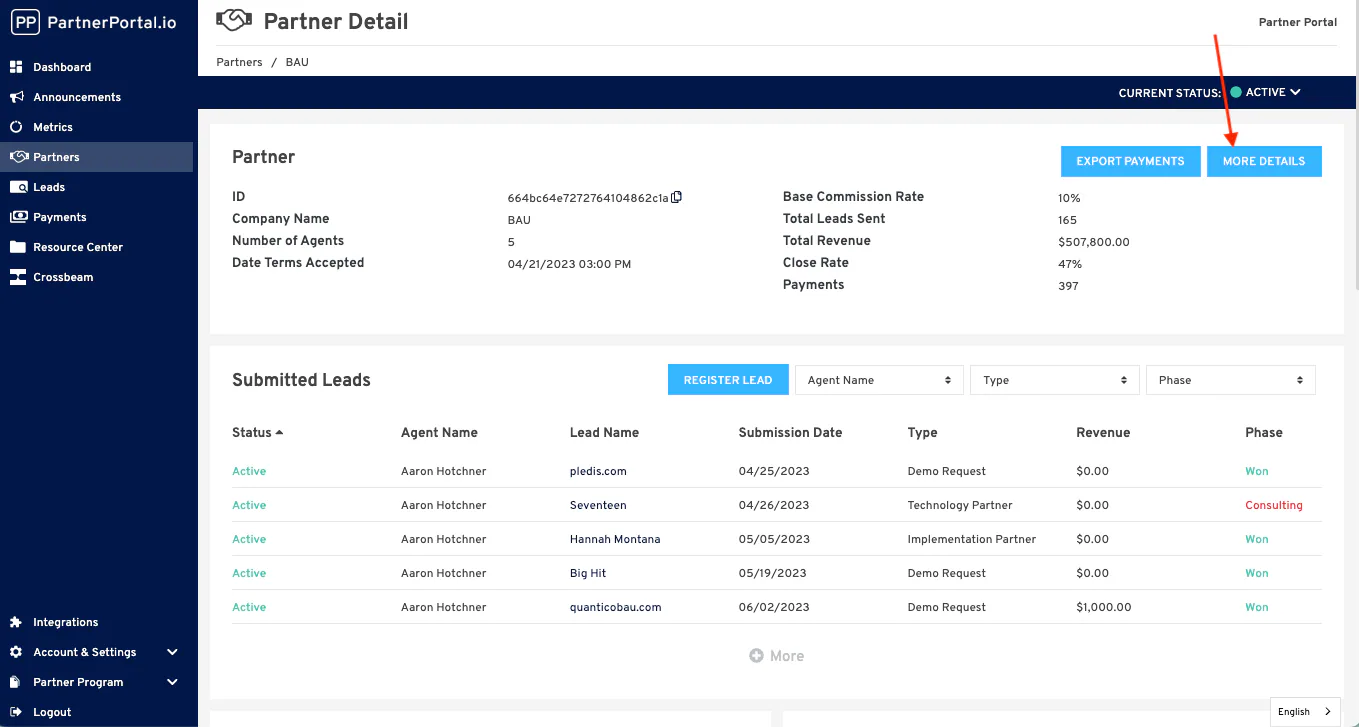The height and width of the screenshot is (727, 1359).
Task: Click the Seventeen lead name
Action: tap(598, 505)
